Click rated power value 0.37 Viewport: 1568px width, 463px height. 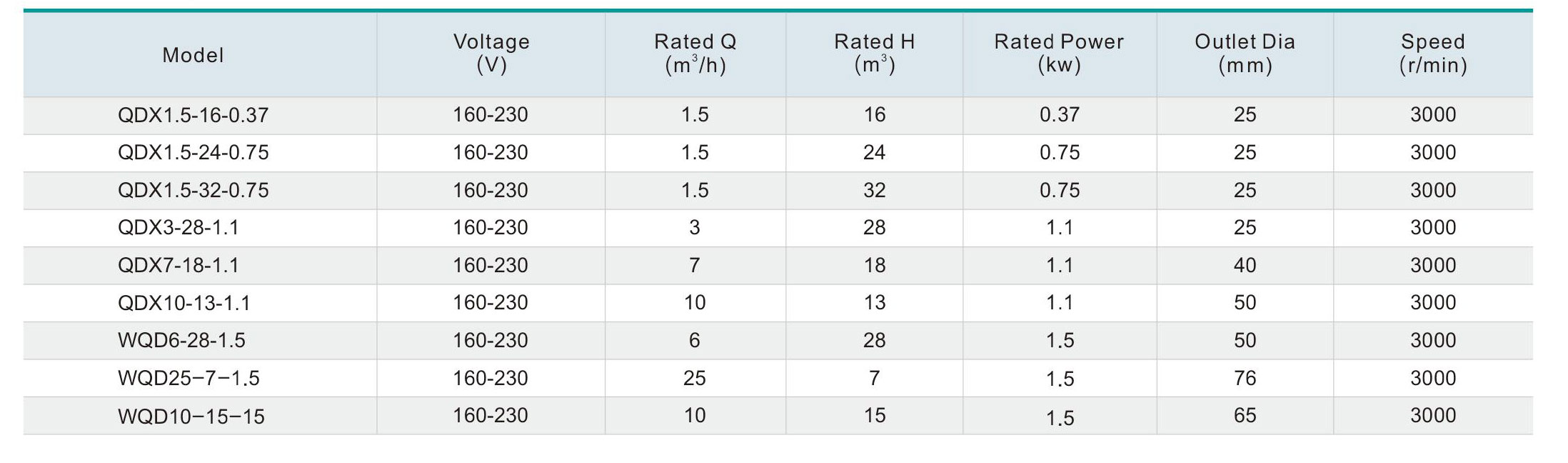pyautogui.click(x=1060, y=115)
